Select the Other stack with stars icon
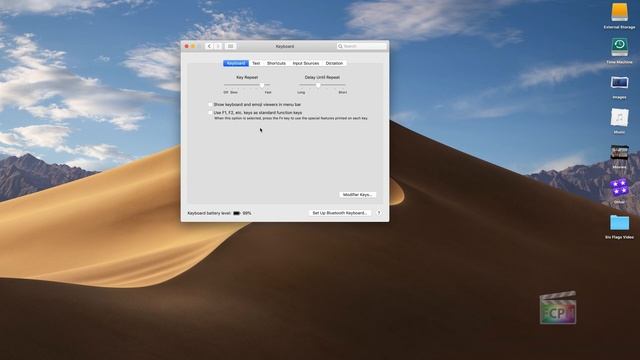 point(619,187)
